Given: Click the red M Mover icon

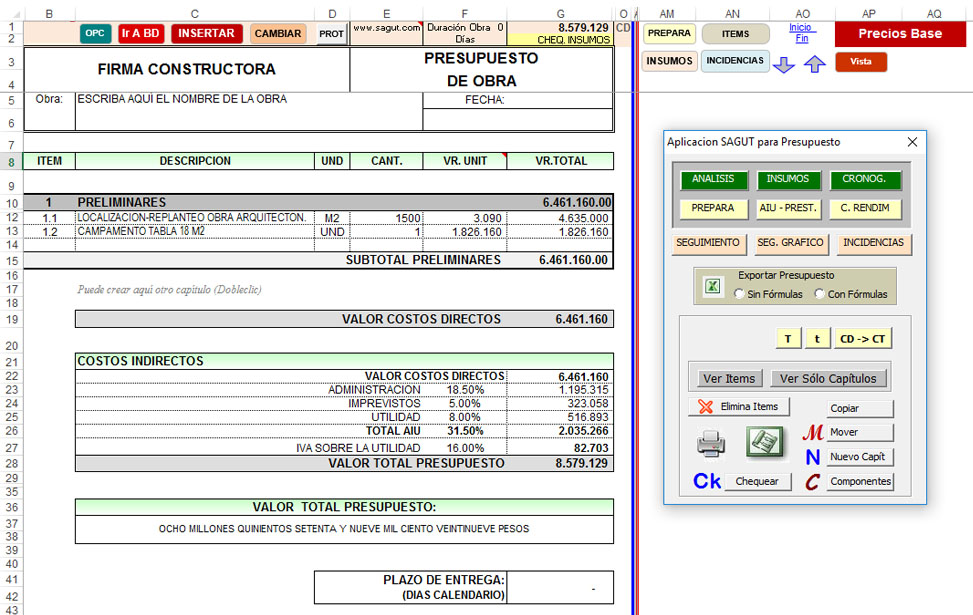Looking at the screenshot, I should (x=813, y=433).
